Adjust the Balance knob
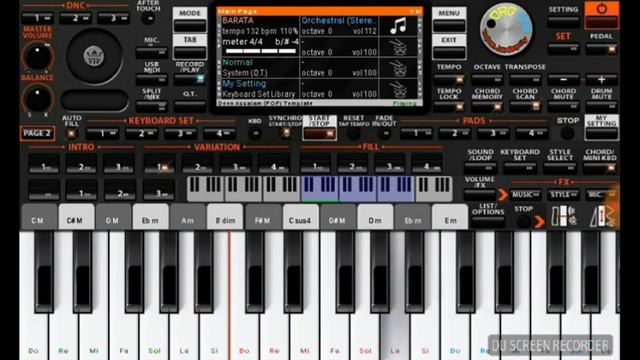Image resolution: width=640 pixels, height=360 pixels. 38,98
